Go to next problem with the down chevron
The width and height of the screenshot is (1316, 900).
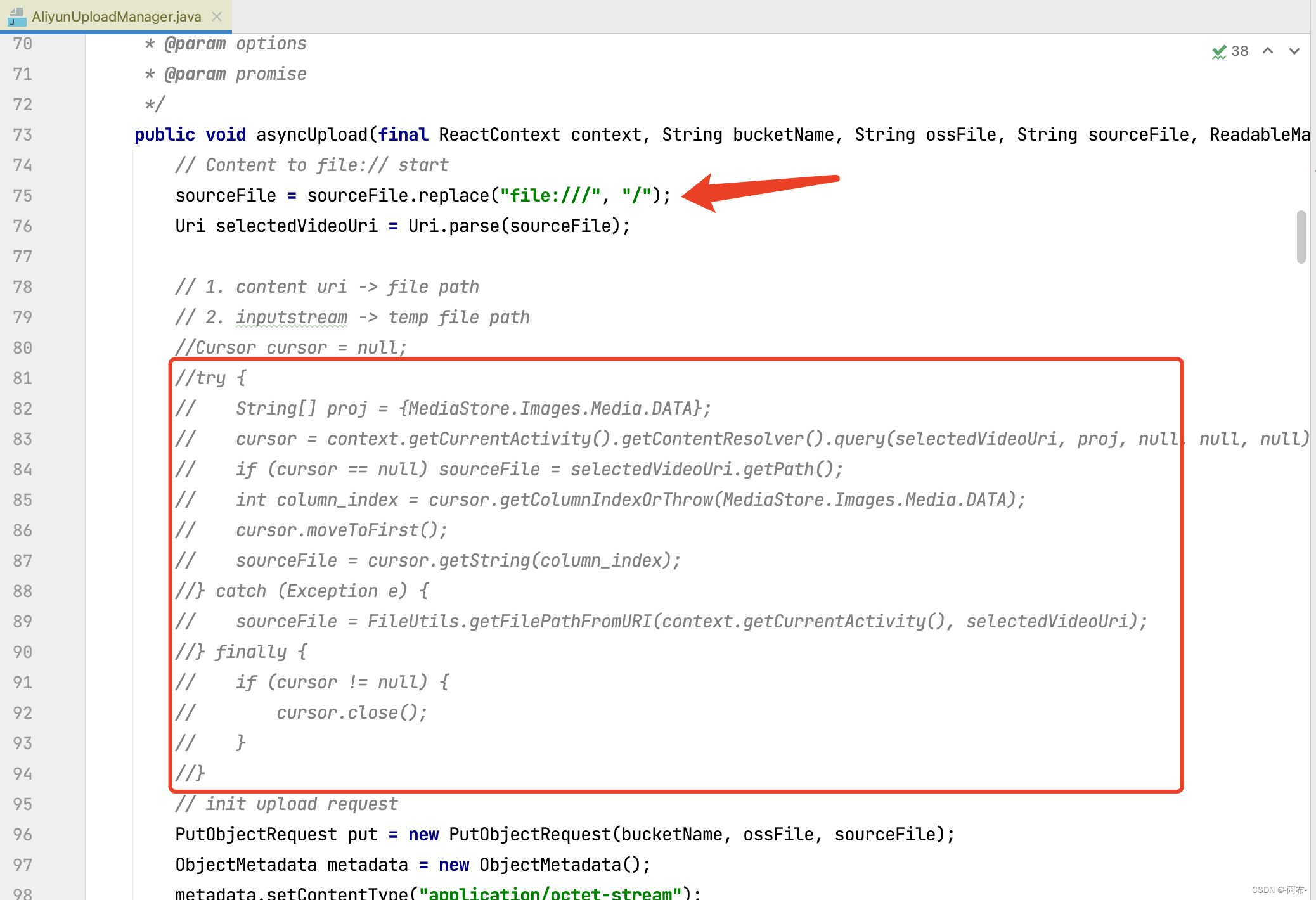point(1294,51)
